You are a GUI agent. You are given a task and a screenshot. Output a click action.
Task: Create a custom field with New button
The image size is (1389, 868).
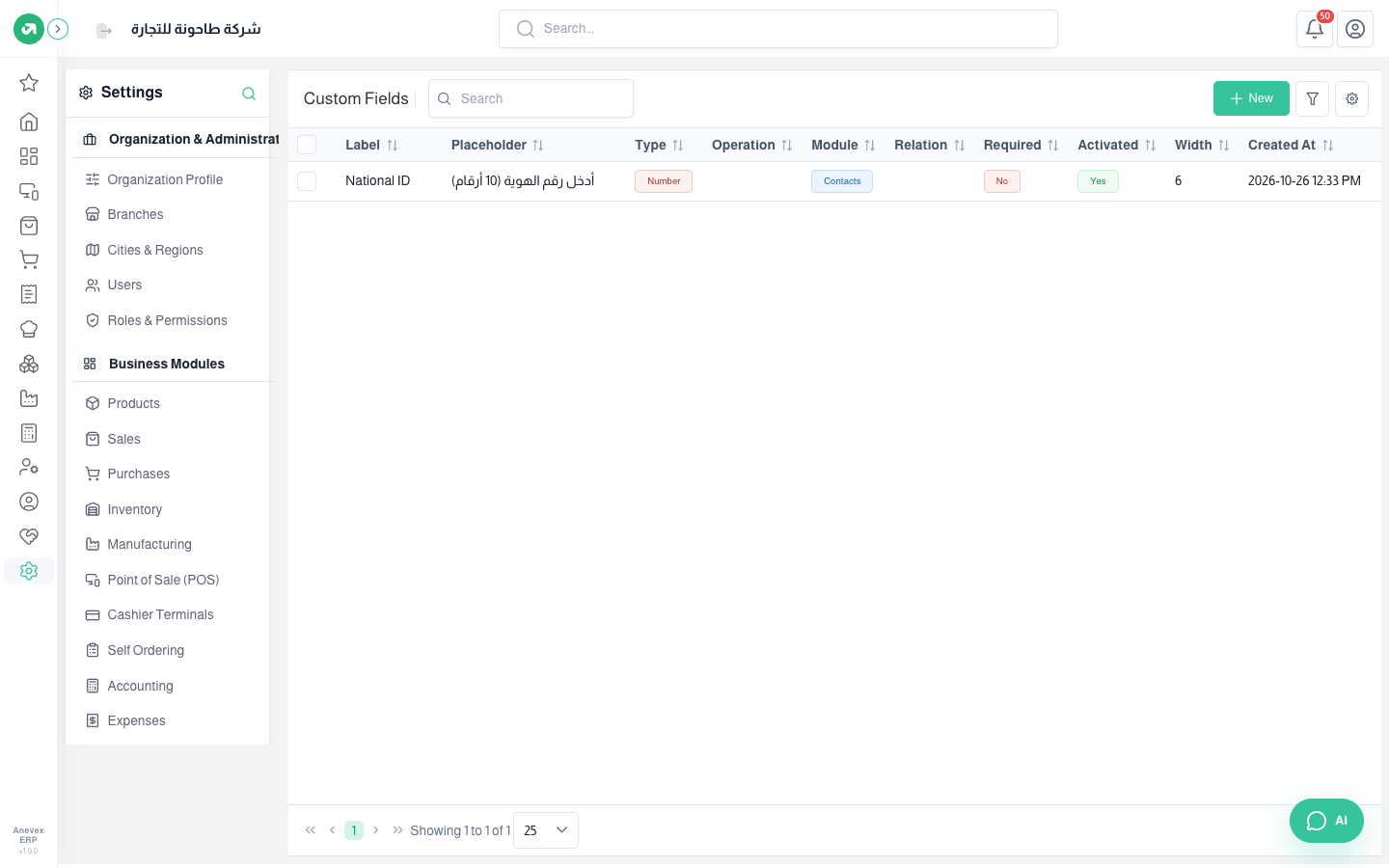(x=1251, y=98)
